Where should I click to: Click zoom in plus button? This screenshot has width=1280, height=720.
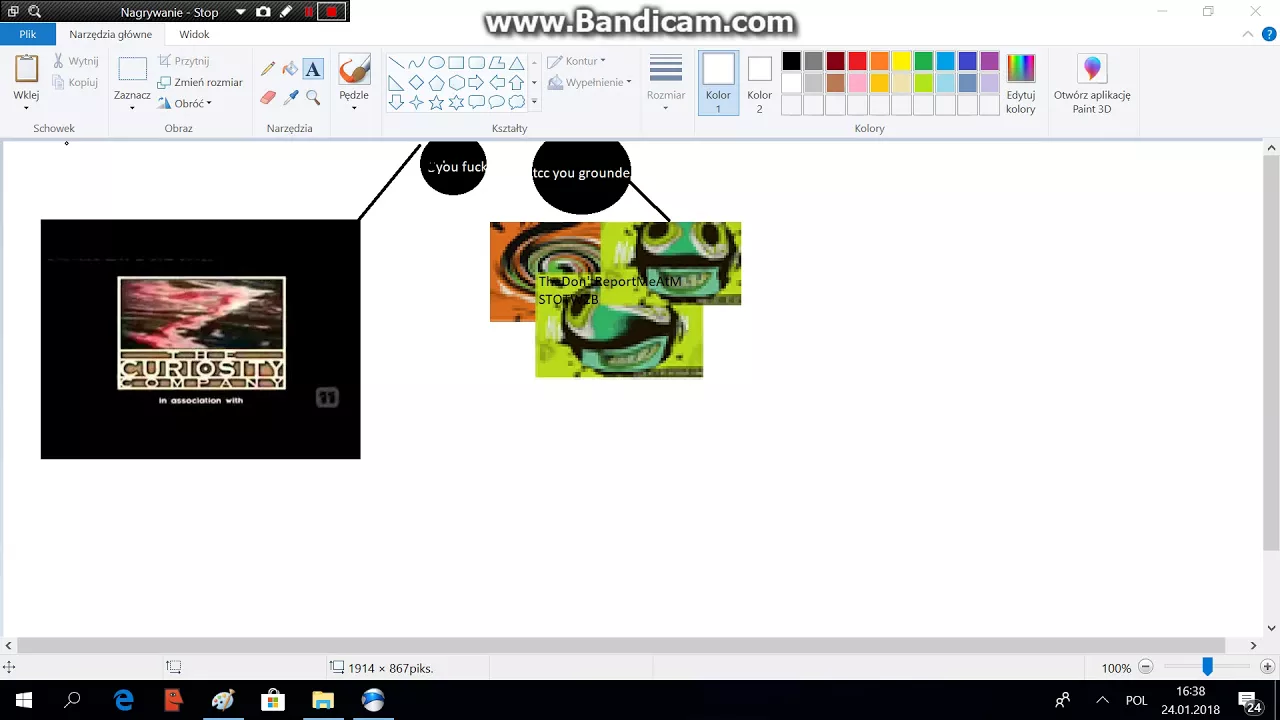pyautogui.click(x=1268, y=667)
